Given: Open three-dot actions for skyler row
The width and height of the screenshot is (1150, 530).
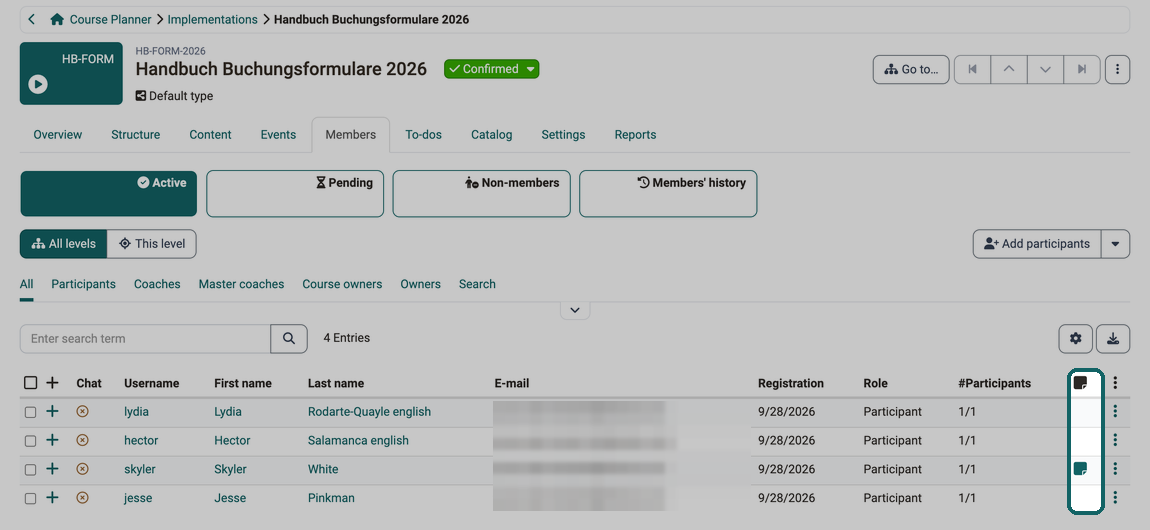Looking at the screenshot, I should point(1116,468).
